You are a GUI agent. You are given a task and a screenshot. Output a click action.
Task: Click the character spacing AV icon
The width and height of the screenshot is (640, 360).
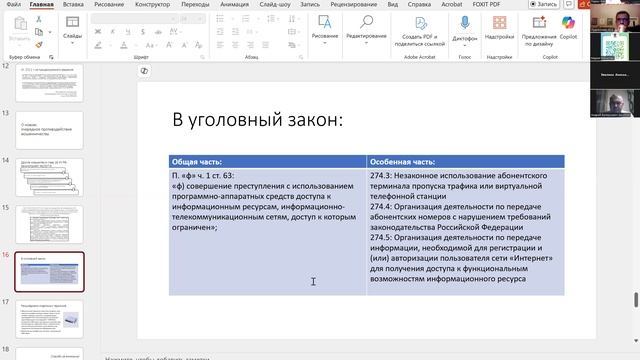pyautogui.click(x=173, y=31)
